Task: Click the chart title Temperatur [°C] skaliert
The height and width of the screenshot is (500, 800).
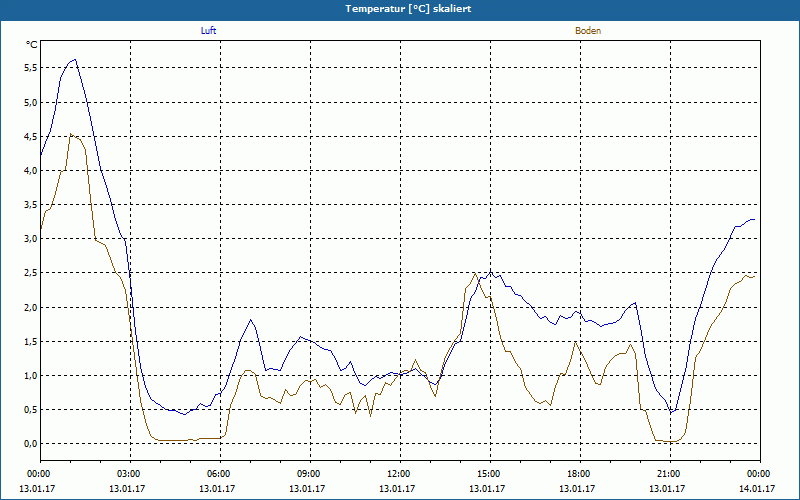Action: coord(408,9)
